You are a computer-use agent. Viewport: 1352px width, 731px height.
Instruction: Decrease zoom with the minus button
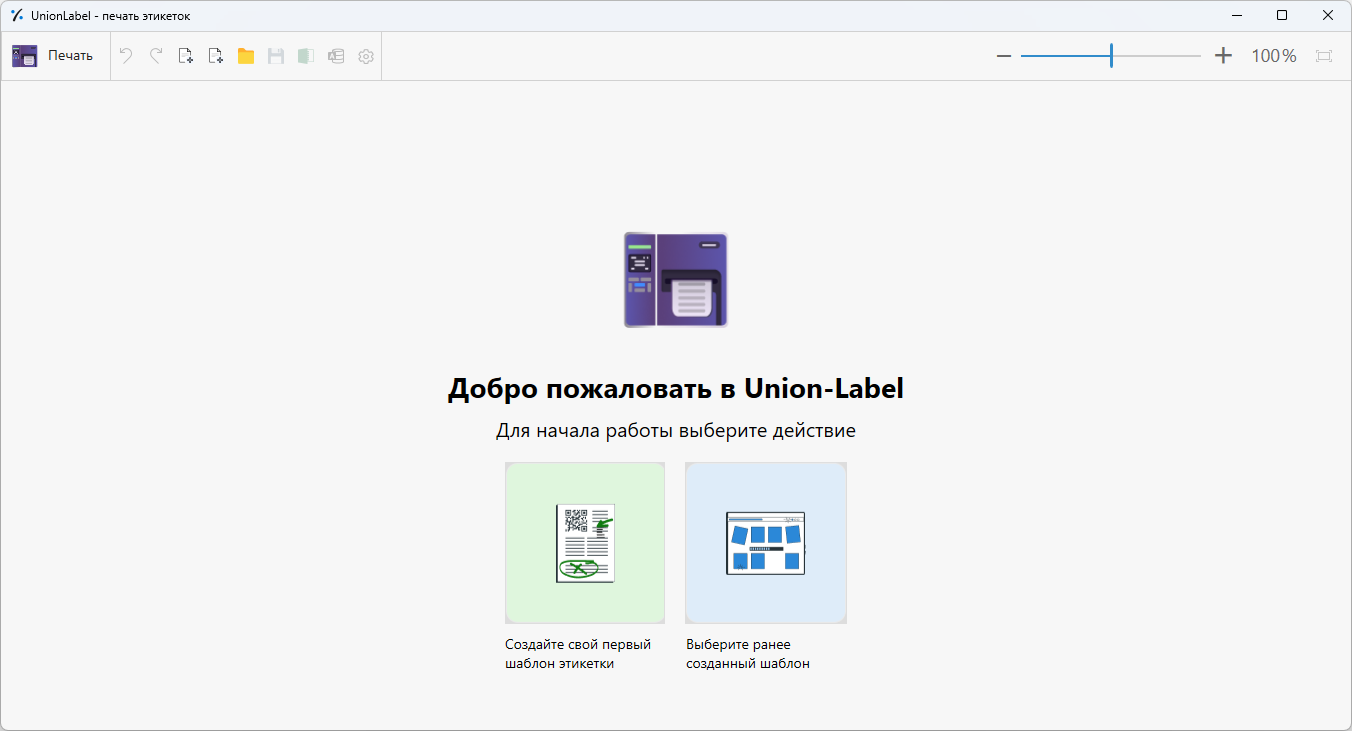[1004, 56]
